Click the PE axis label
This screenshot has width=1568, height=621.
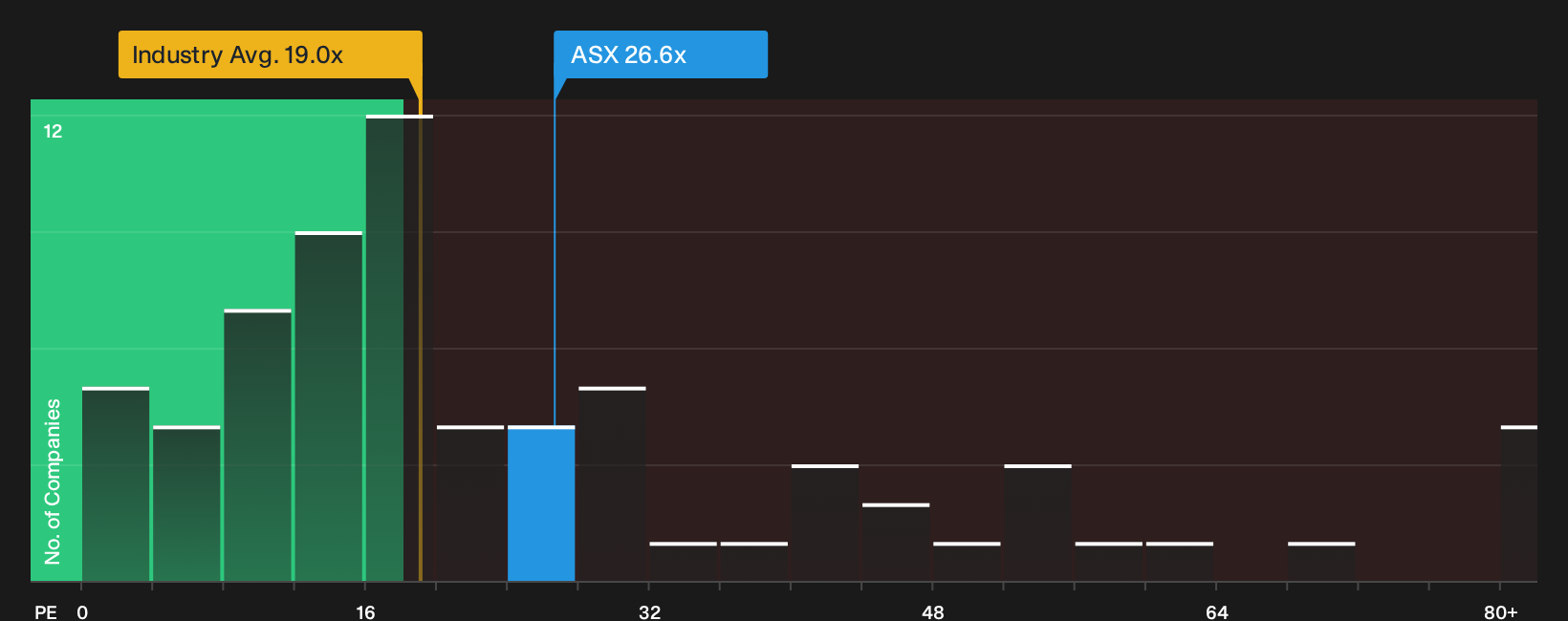46,611
